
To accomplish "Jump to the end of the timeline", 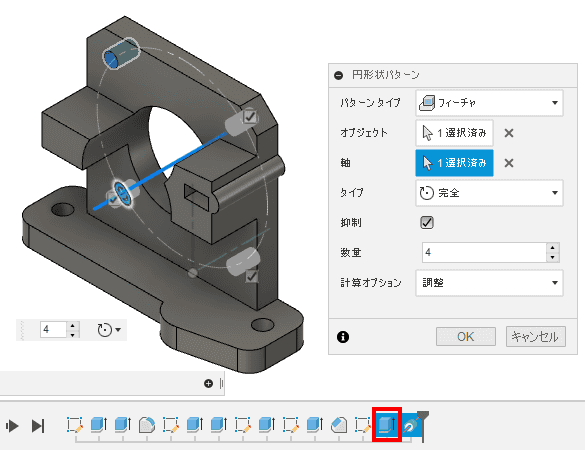I will click(x=38, y=426).
